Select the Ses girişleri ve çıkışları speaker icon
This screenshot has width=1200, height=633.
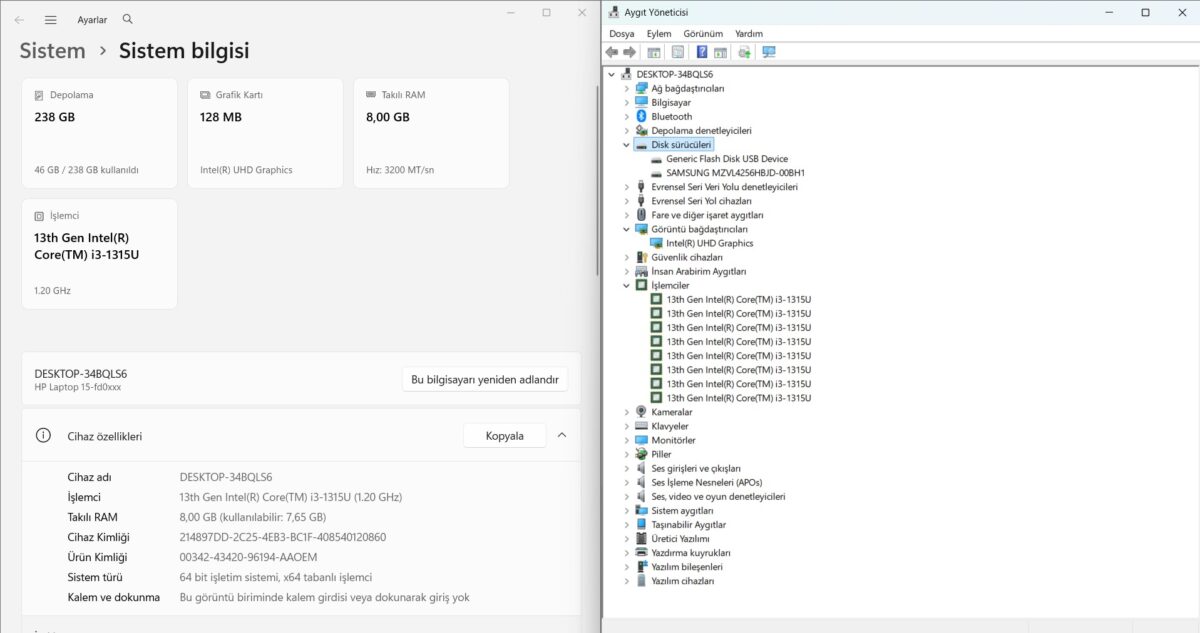point(641,468)
